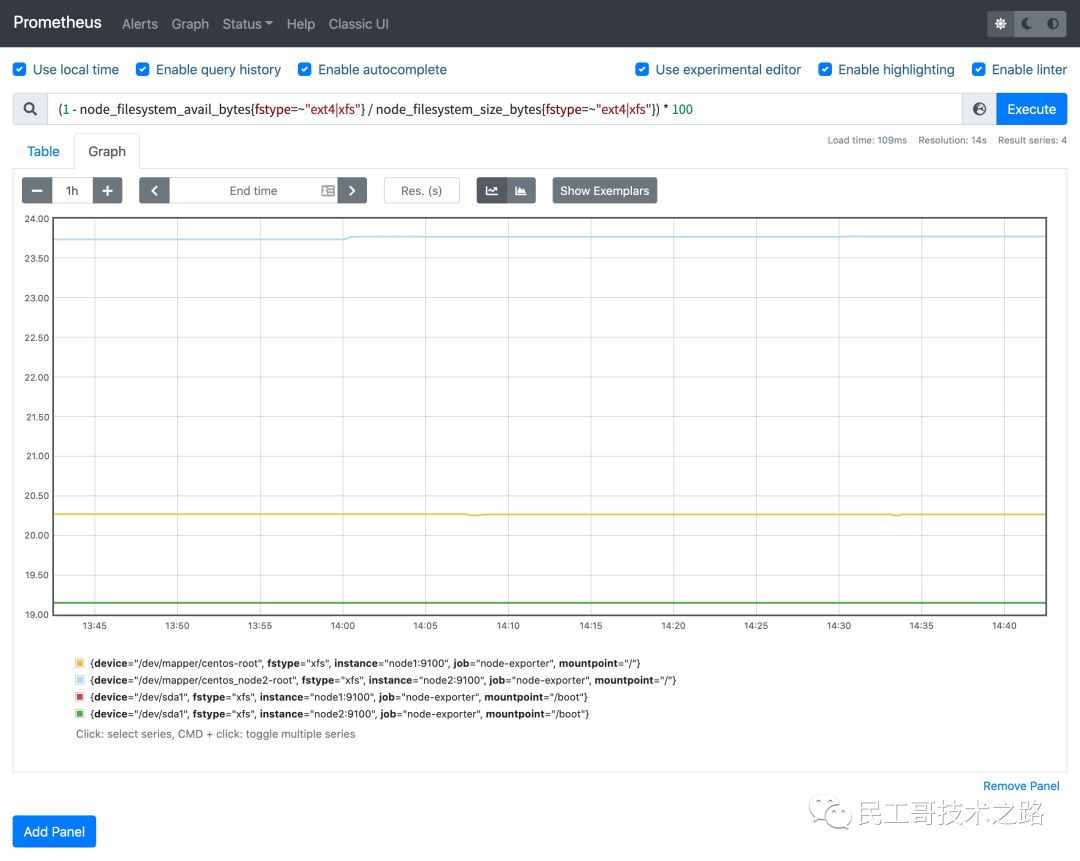
Task: Run the query with Execute button
Action: click(1031, 109)
